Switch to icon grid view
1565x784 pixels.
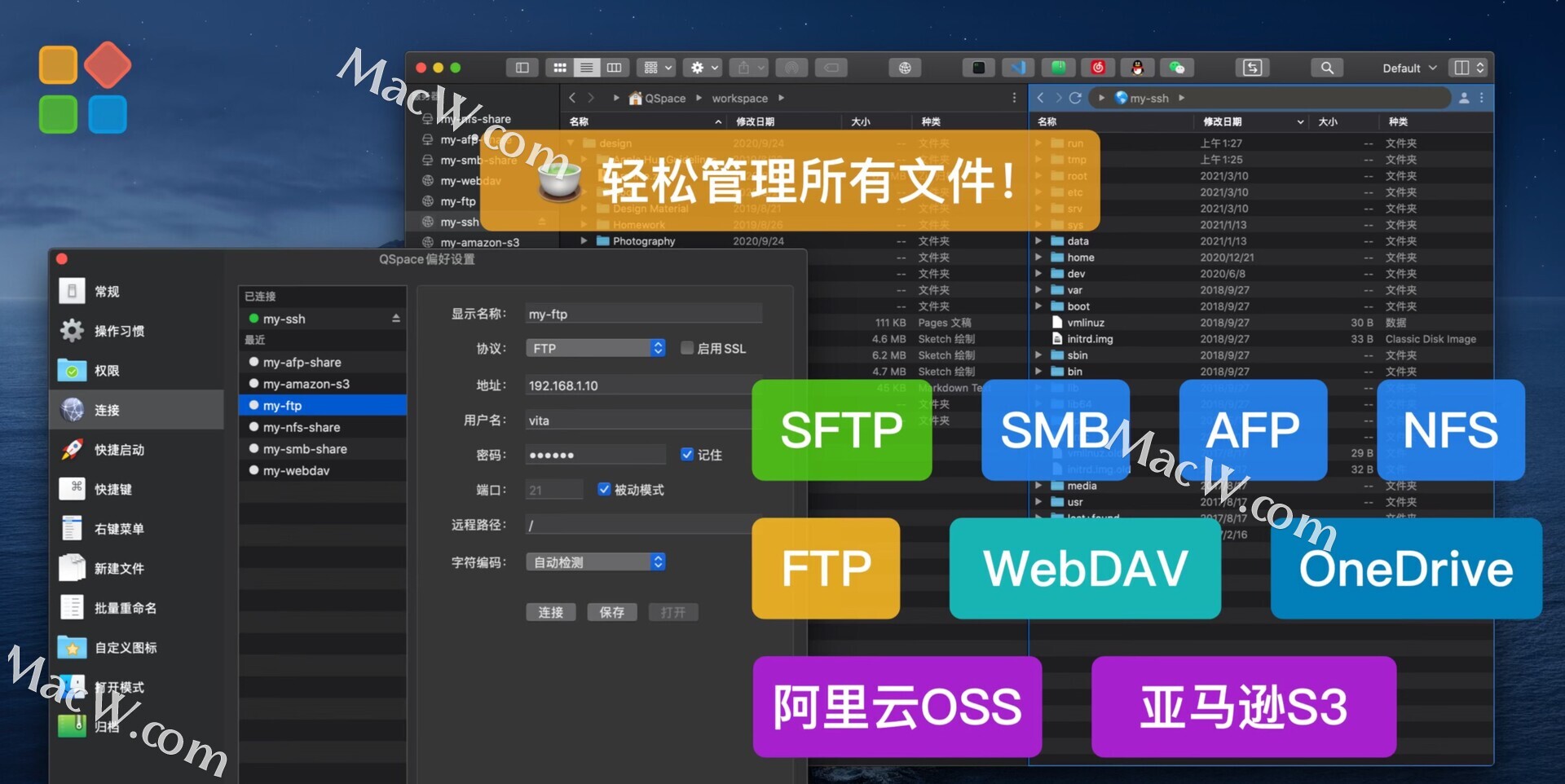559,68
